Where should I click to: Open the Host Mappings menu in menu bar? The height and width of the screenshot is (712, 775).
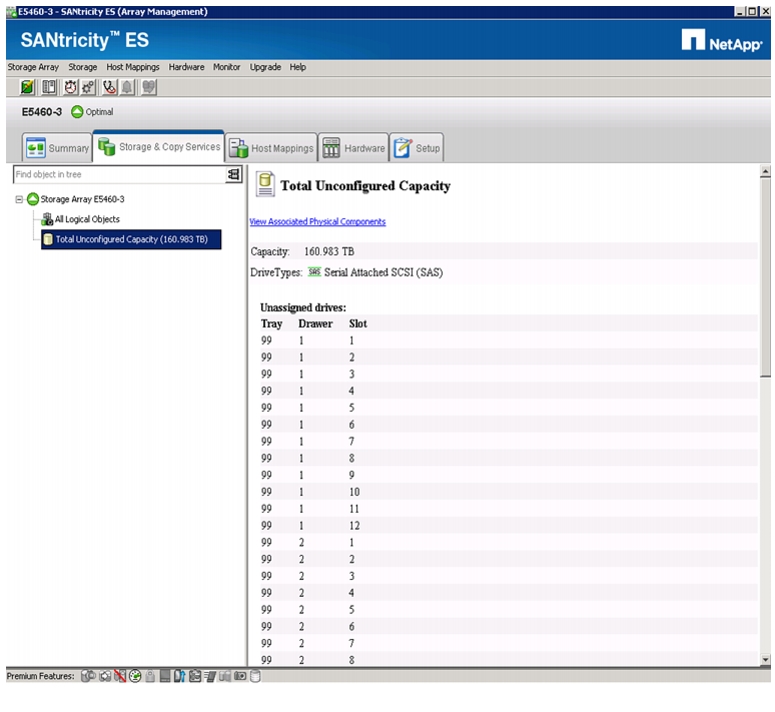[x=133, y=67]
